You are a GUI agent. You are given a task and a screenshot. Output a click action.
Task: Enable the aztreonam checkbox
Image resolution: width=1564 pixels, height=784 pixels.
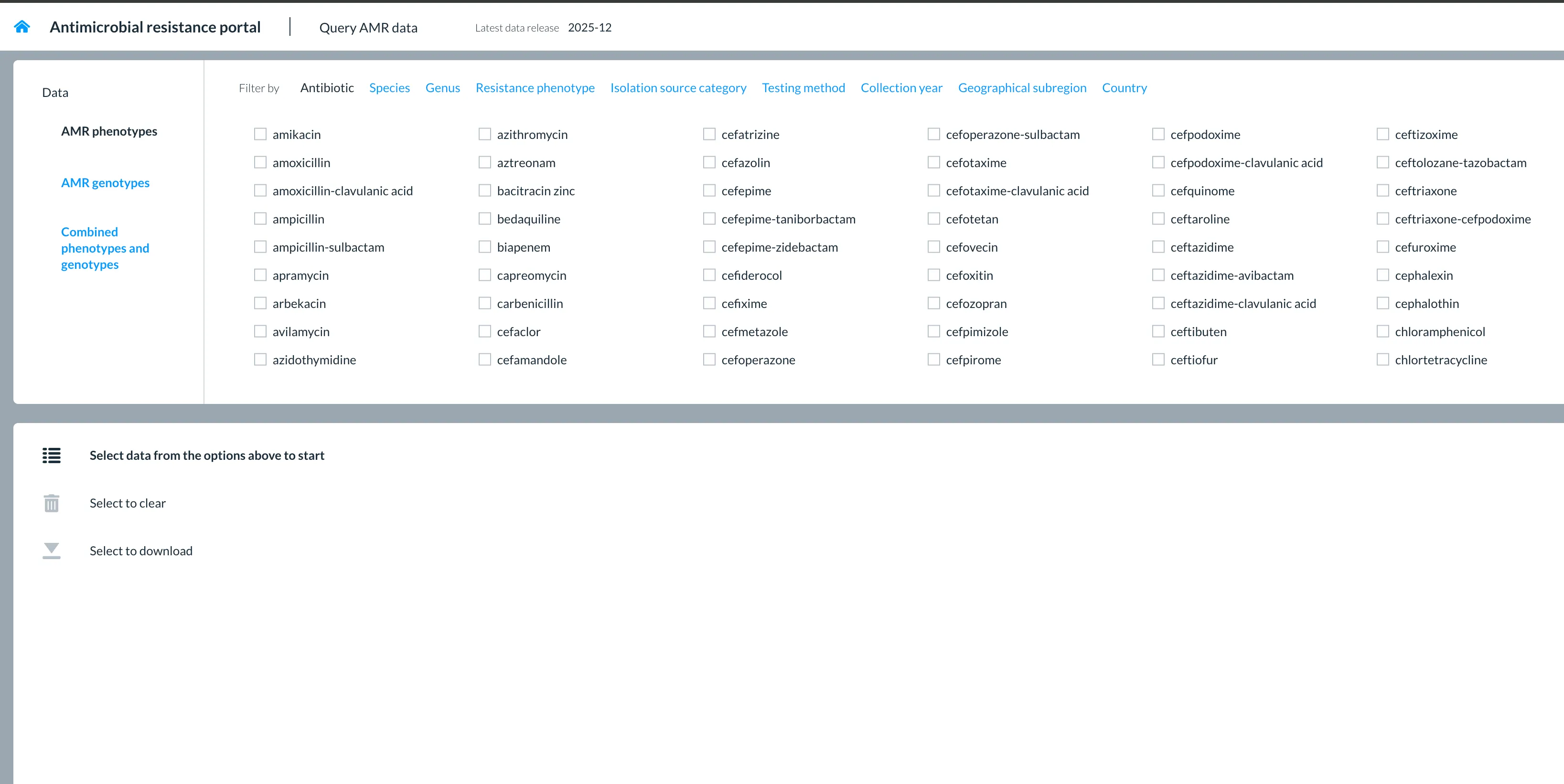coord(484,162)
